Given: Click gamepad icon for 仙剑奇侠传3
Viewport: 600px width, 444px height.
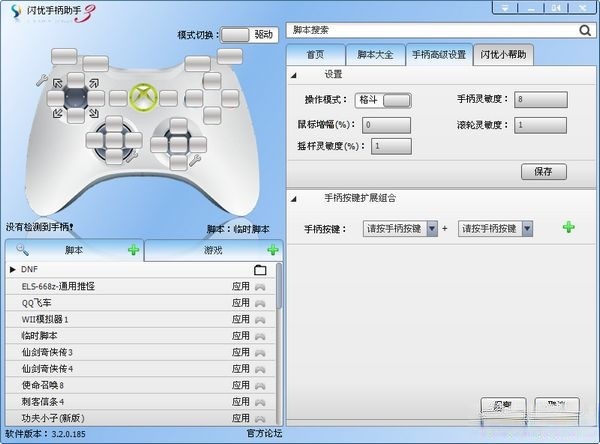Looking at the screenshot, I should [260, 353].
